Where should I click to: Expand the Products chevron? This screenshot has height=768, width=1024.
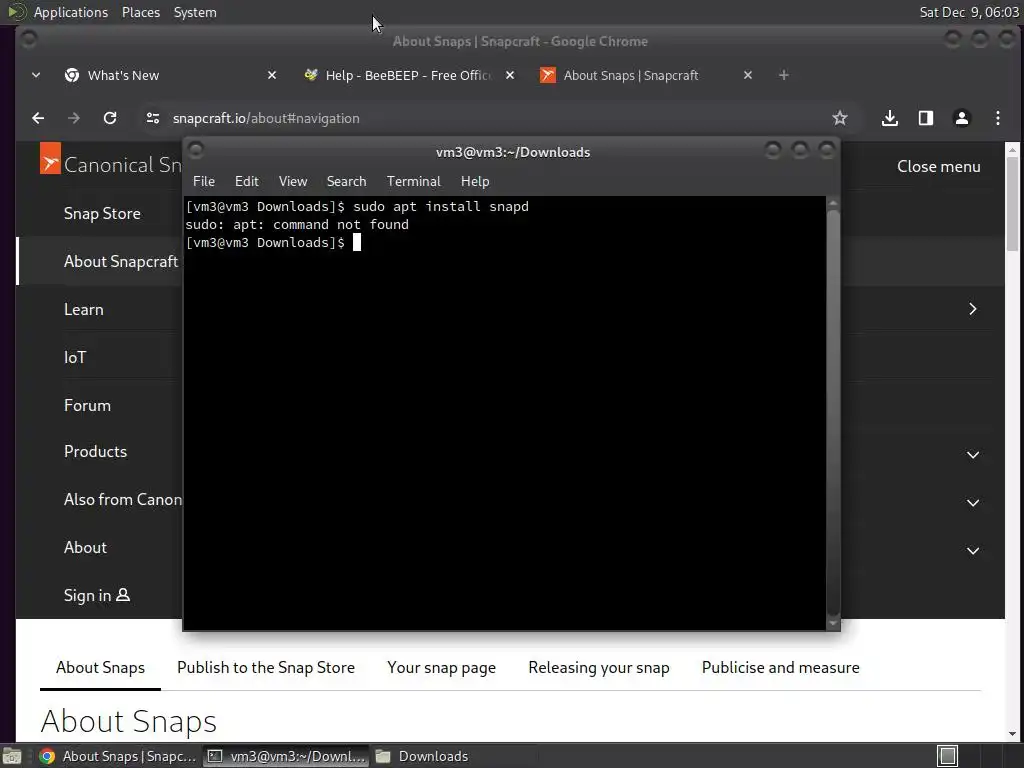[972, 455]
